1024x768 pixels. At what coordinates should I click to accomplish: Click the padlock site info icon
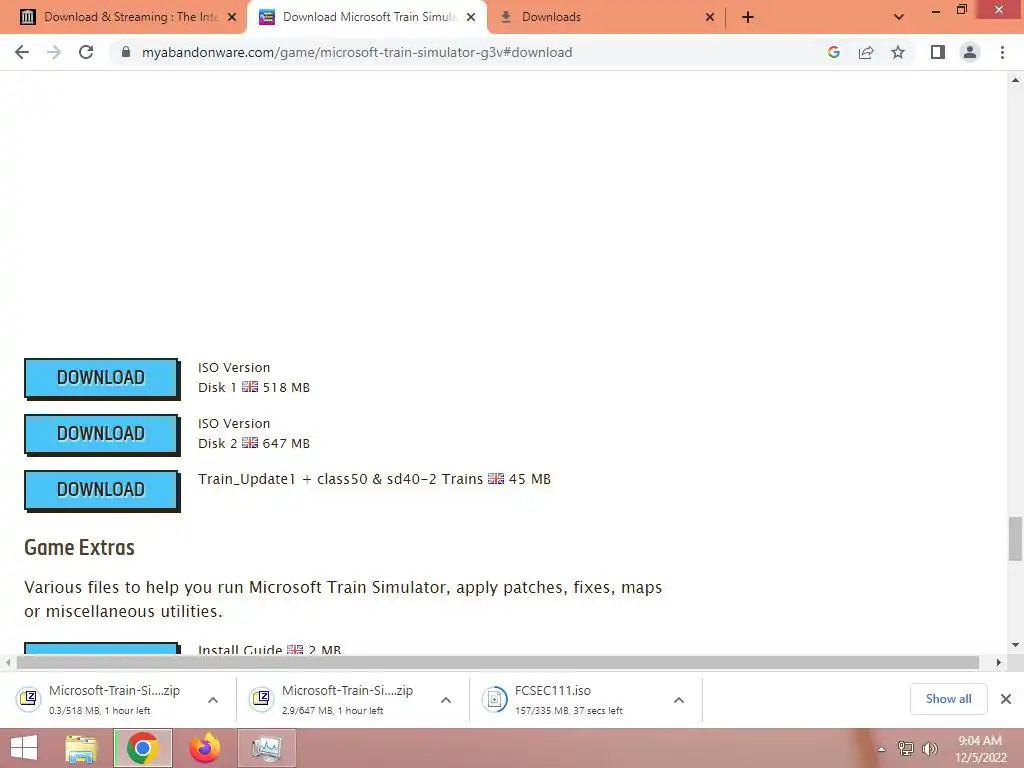[x=125, y=52]
